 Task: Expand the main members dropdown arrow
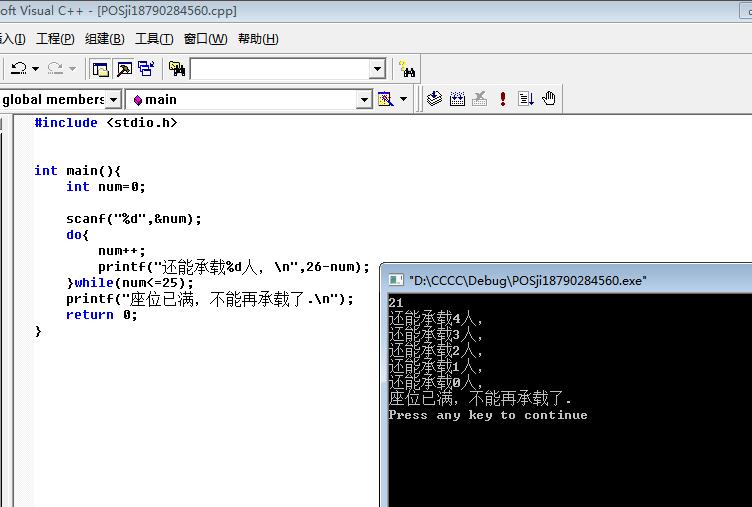[x=364, y=99]
